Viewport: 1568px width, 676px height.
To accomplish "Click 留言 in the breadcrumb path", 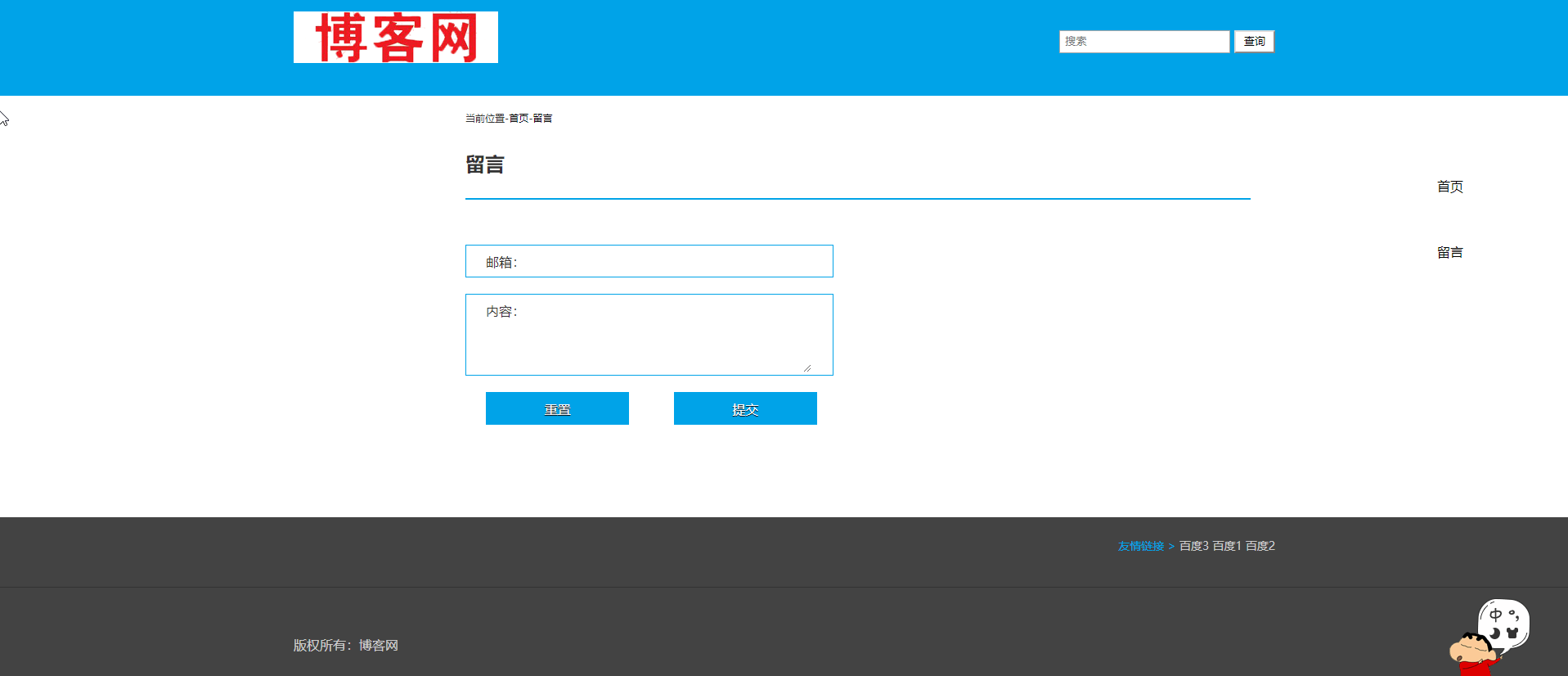I will [x=542, y=119].
